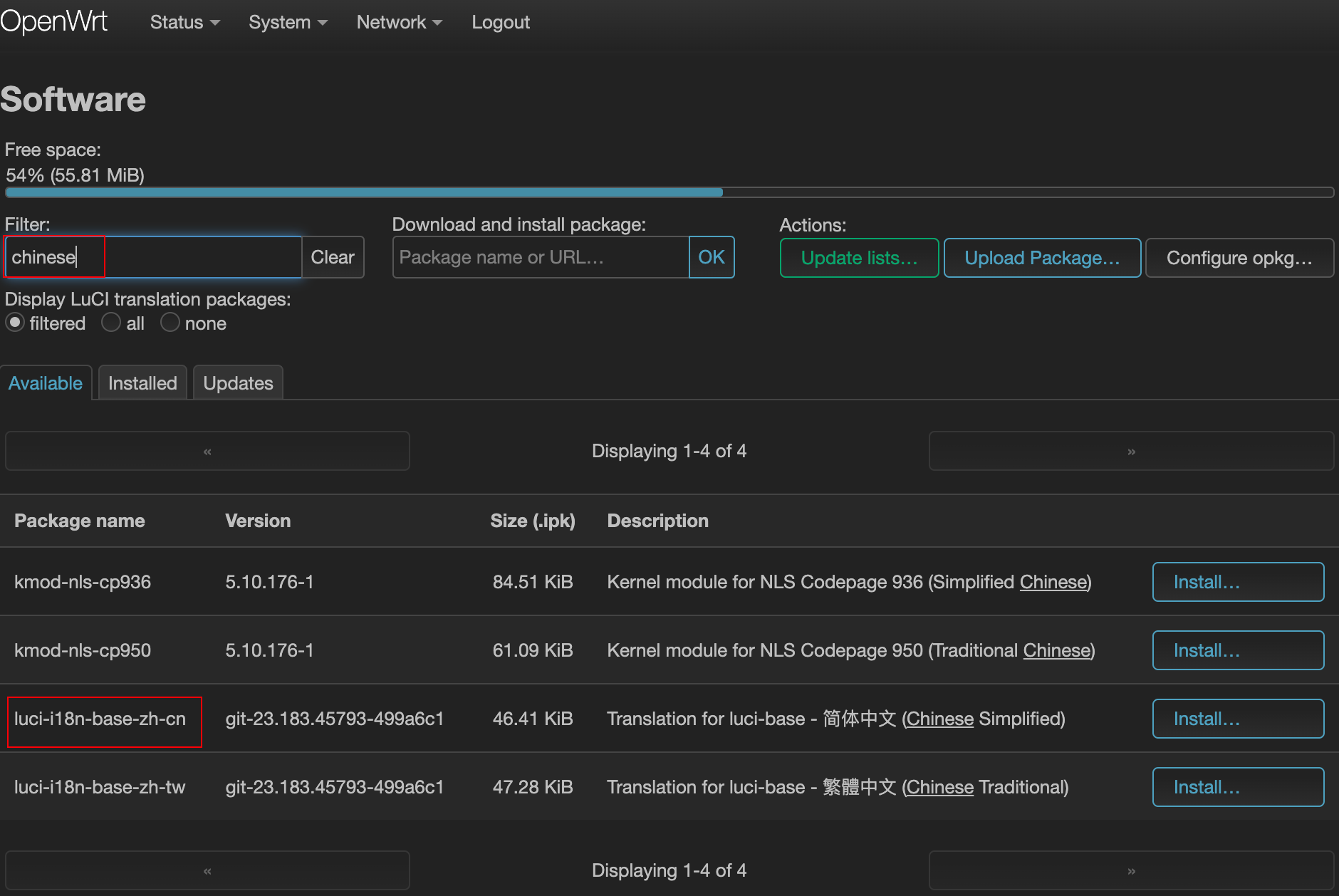Click the top 'Displaying 1-4 of 4' text
This screenshot has width=1339, height=896.
tap(669, 451)
